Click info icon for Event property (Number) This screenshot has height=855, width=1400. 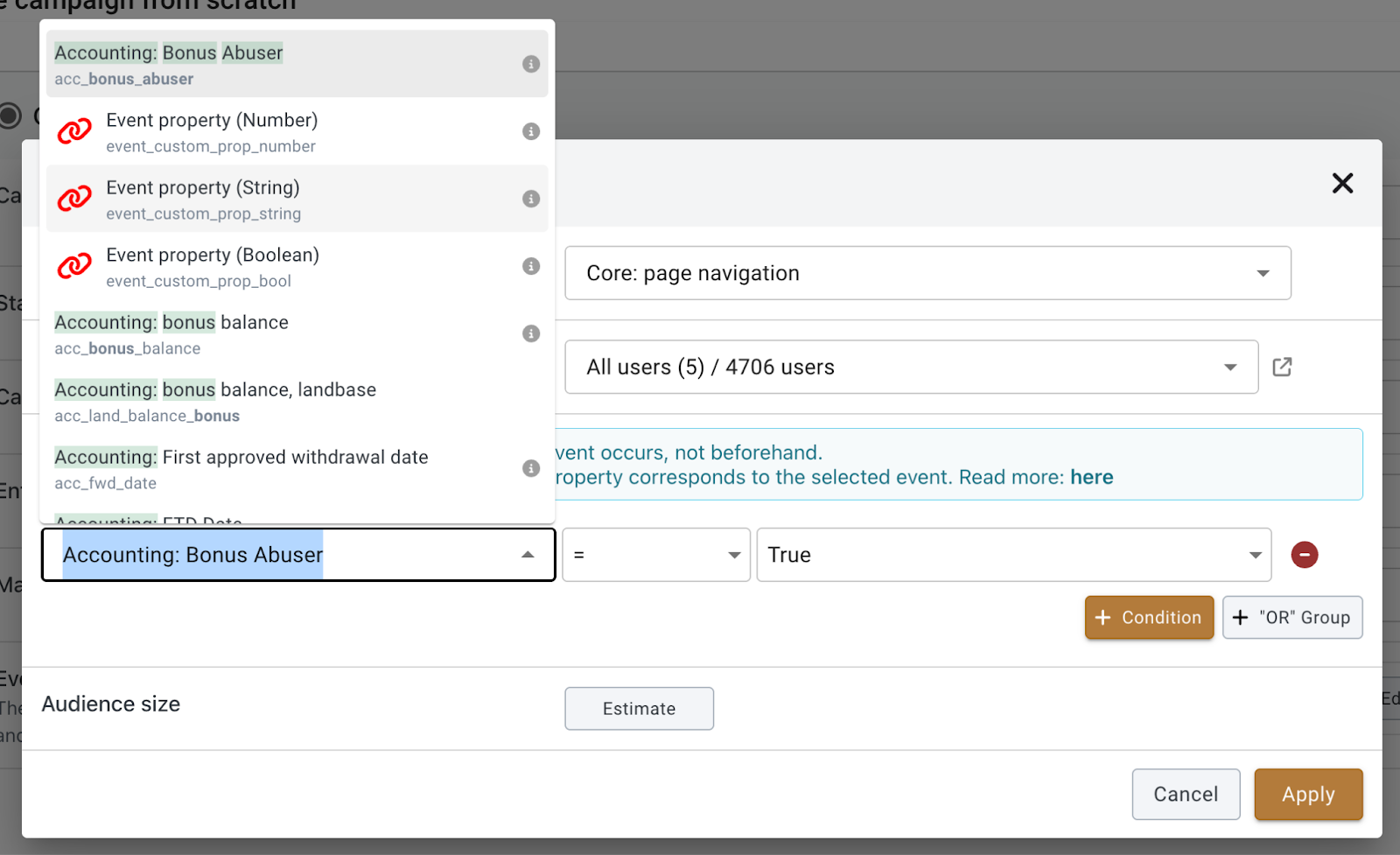tap(530, 131)
